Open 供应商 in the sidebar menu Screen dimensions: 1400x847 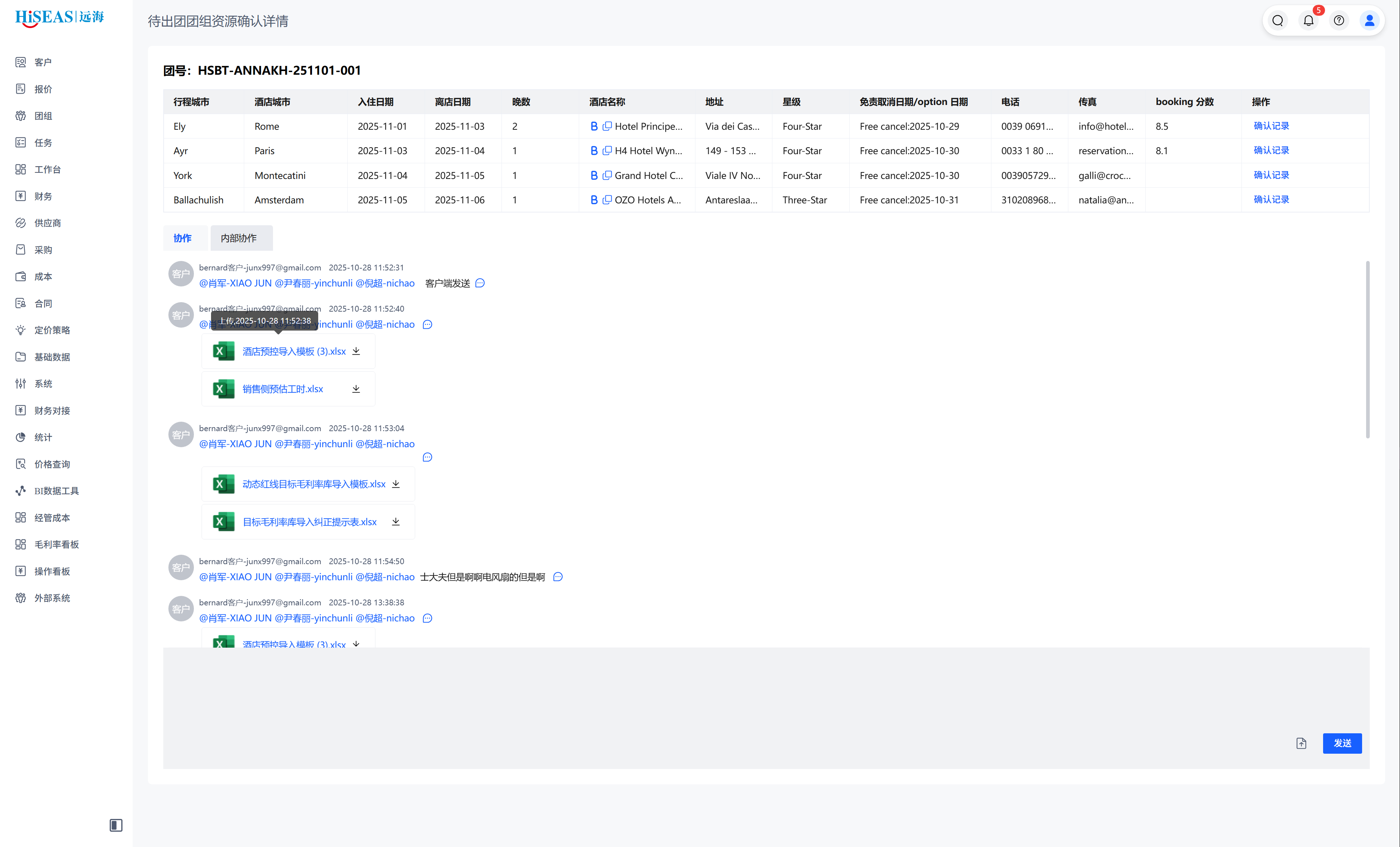pos(47,223)
